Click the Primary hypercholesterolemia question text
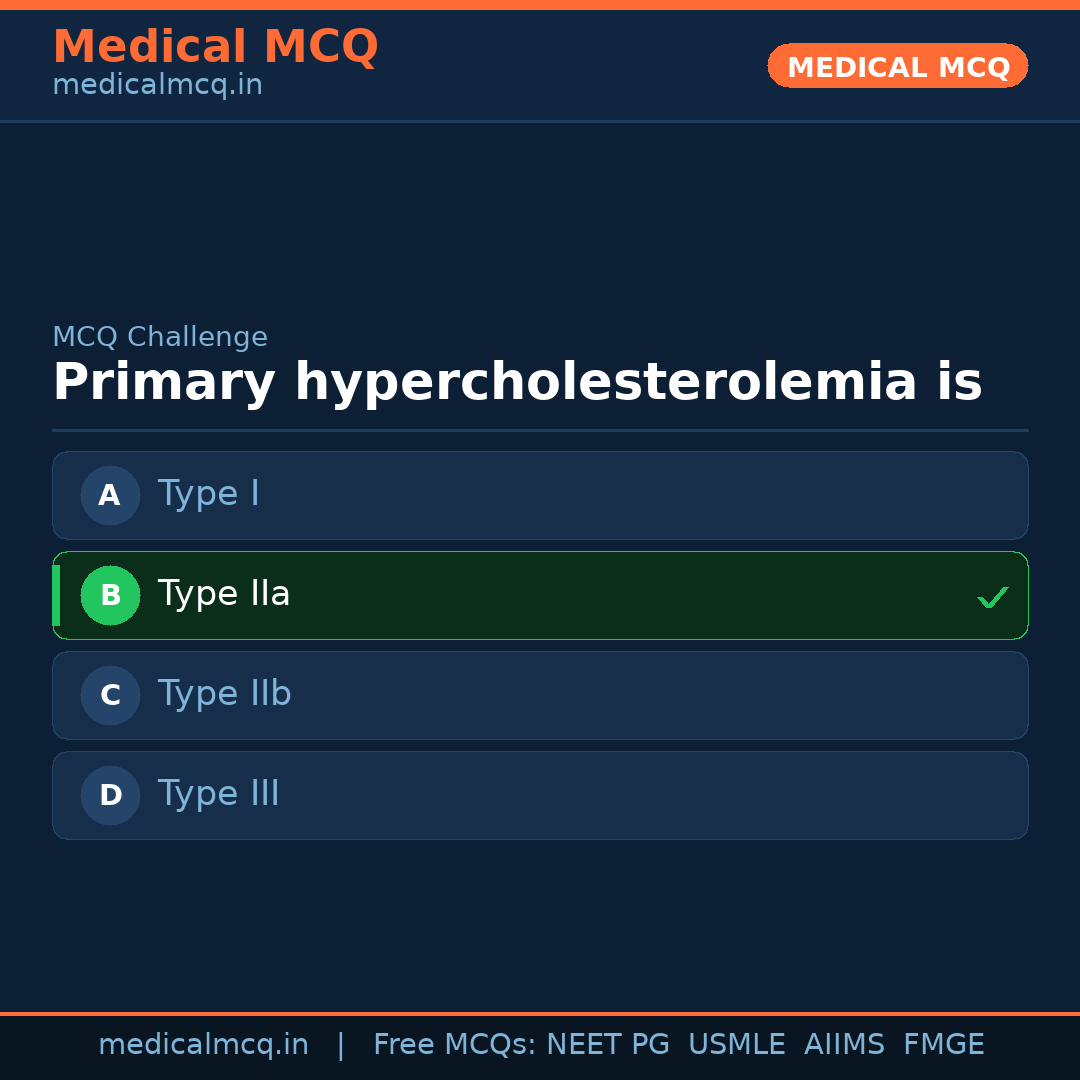Viewport: 1080px width, 1080px height. pos(517,383)
